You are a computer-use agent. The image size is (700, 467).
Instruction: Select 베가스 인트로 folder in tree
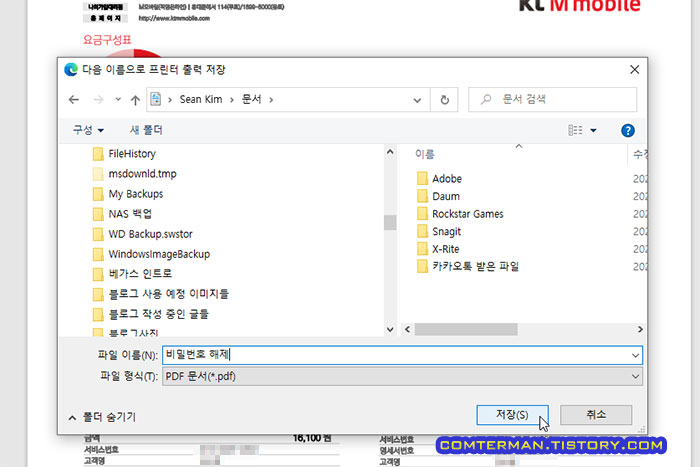tap(140, 274)
